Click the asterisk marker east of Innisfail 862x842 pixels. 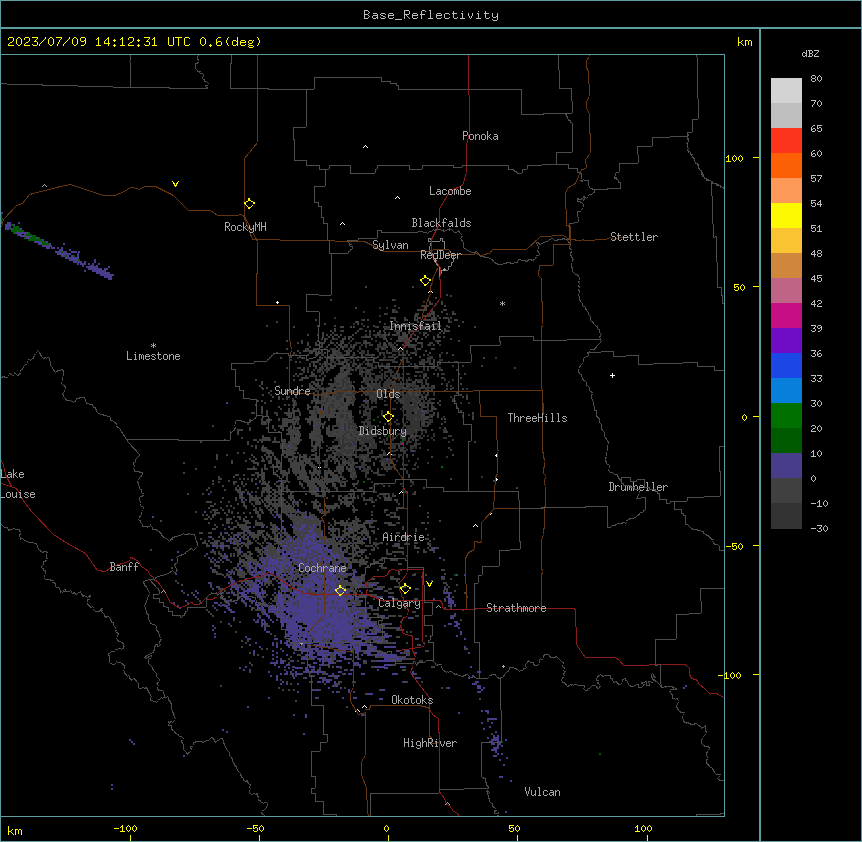click(502, 303)
